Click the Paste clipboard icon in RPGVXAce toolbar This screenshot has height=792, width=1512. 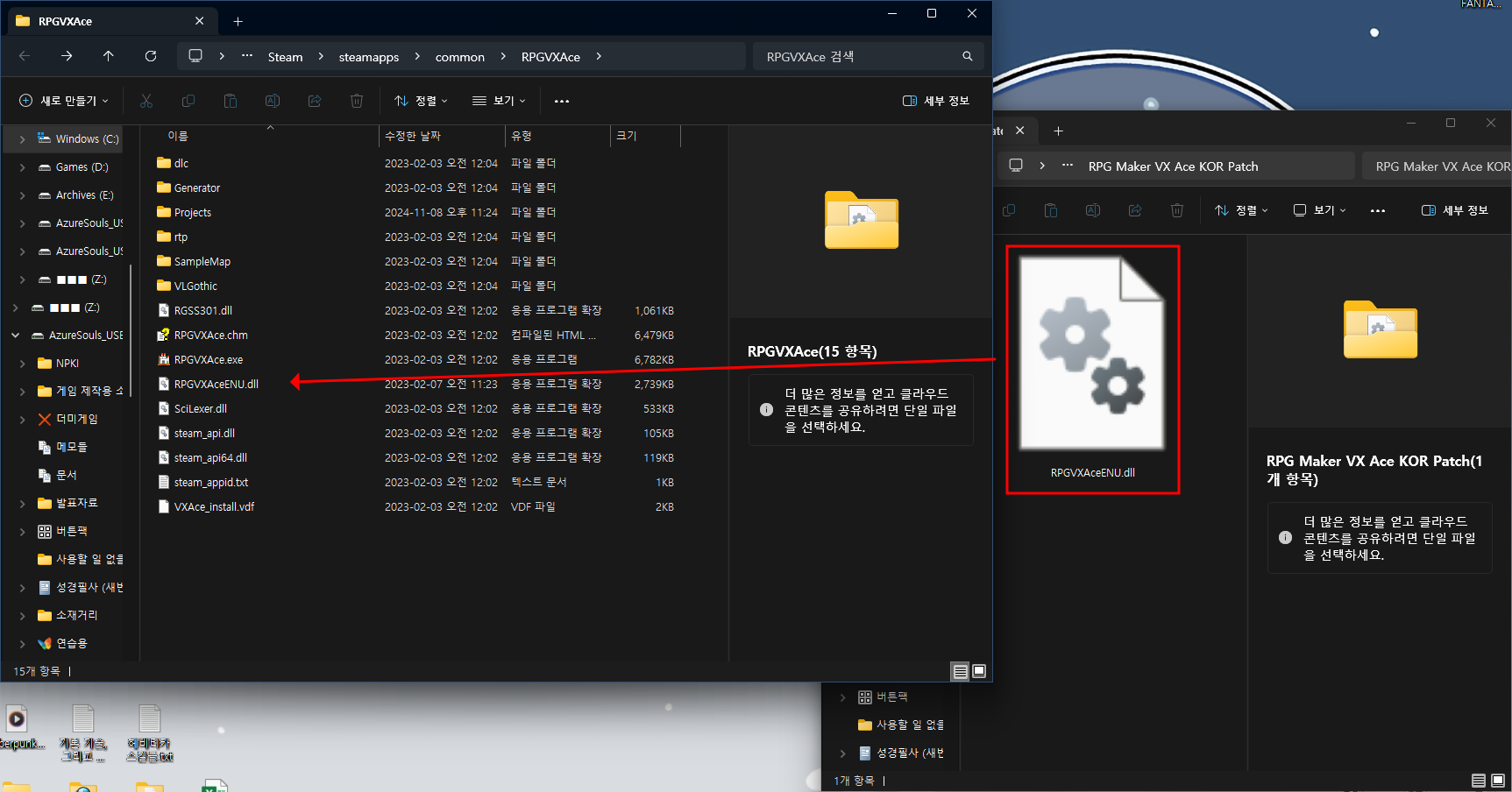231,101
